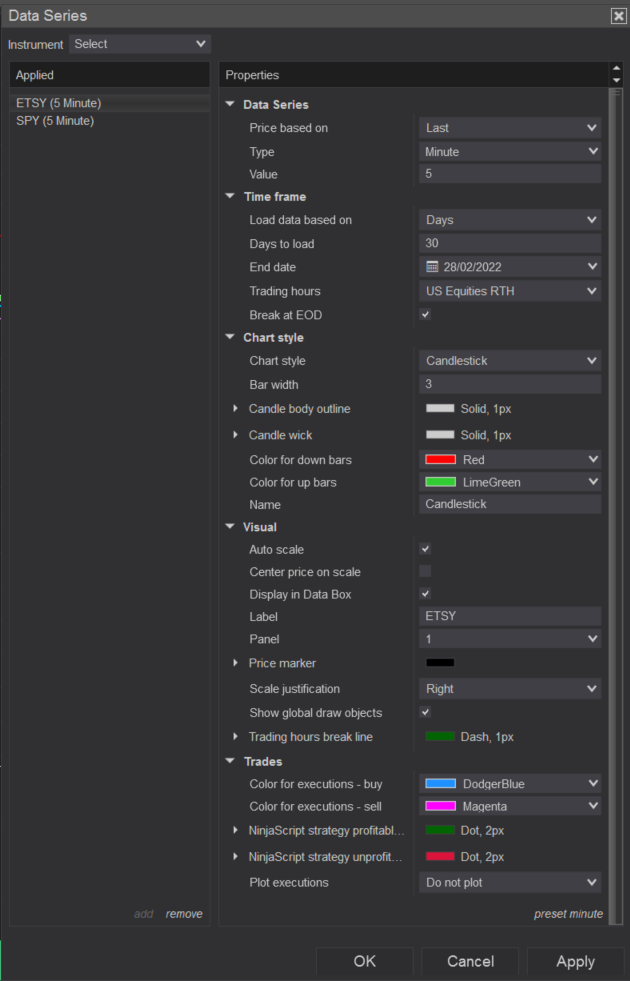This screenshot has height=981, width=630.
Task: Expand the Candle body outline settings
Action: pyautogui.click(x=236, y=409)
